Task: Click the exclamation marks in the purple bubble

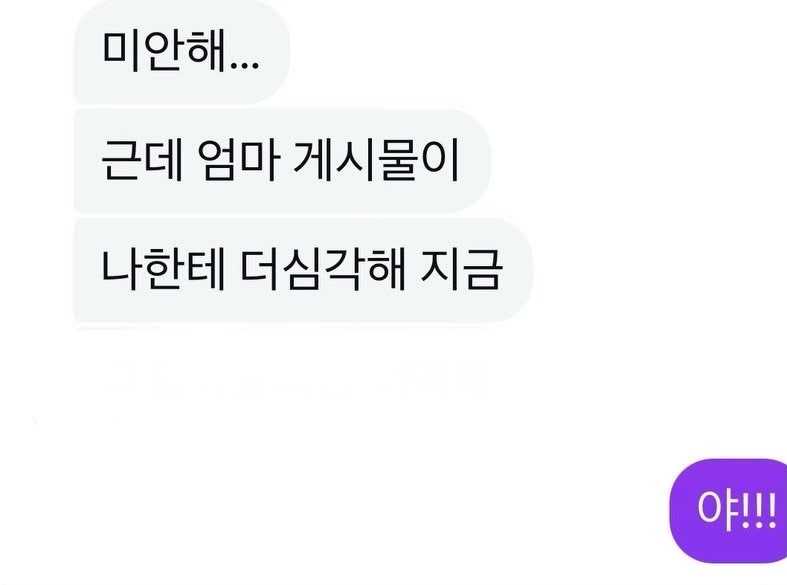Action: click(x=757, y=511)
